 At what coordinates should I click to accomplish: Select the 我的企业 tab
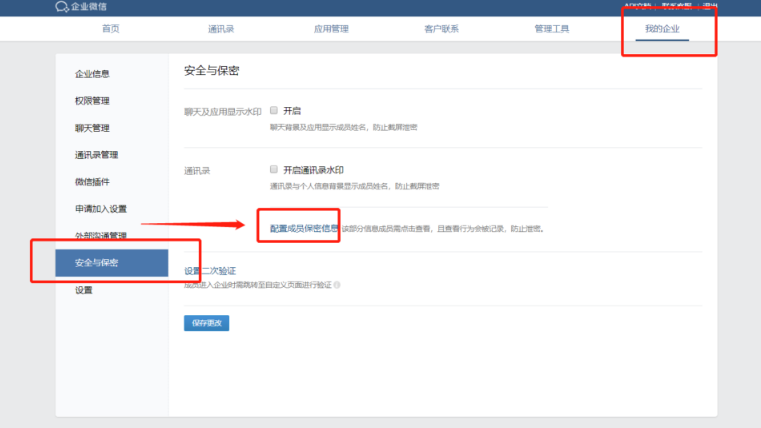661,29
